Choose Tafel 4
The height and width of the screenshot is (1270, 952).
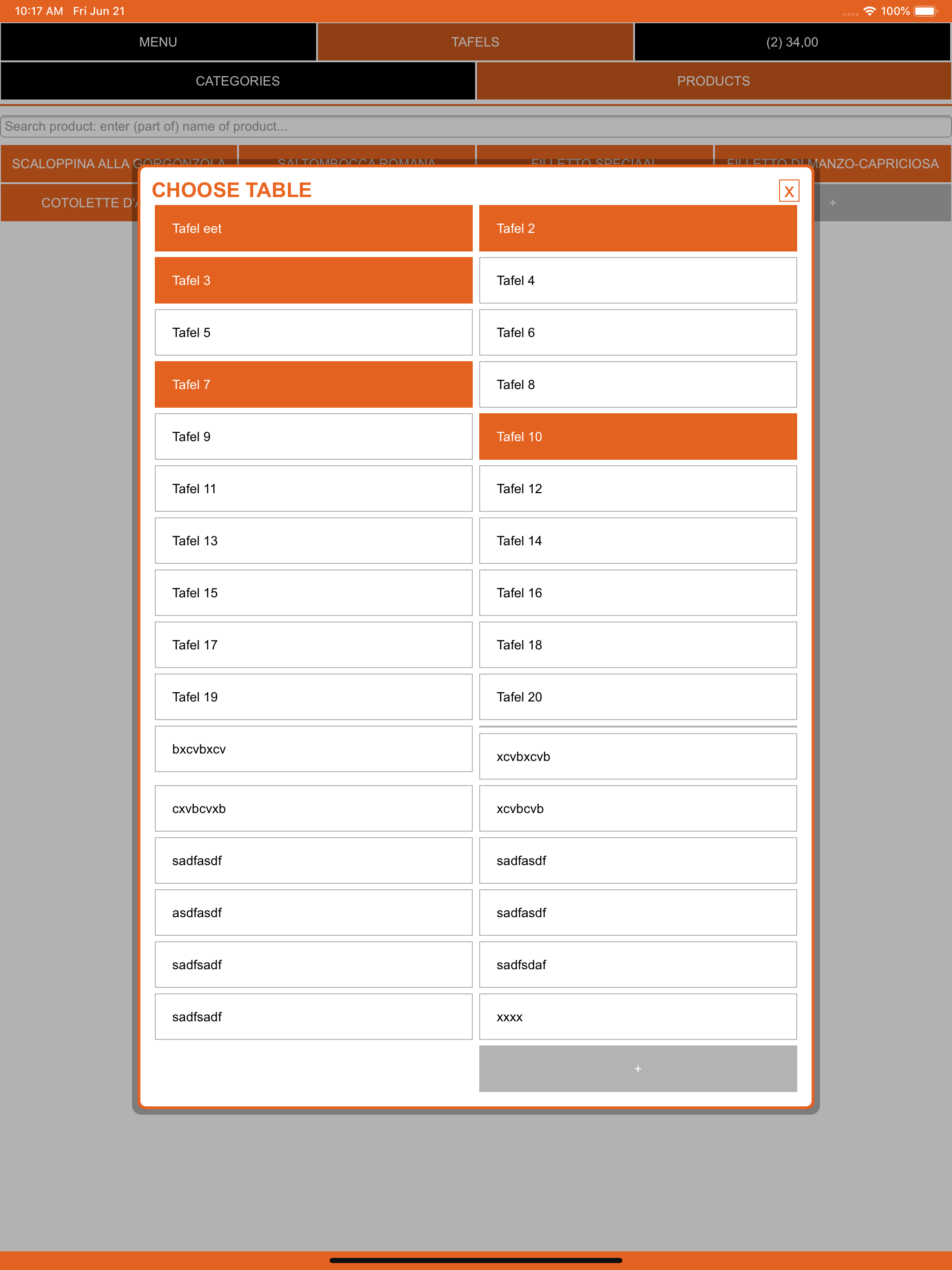tap(638, 280)
